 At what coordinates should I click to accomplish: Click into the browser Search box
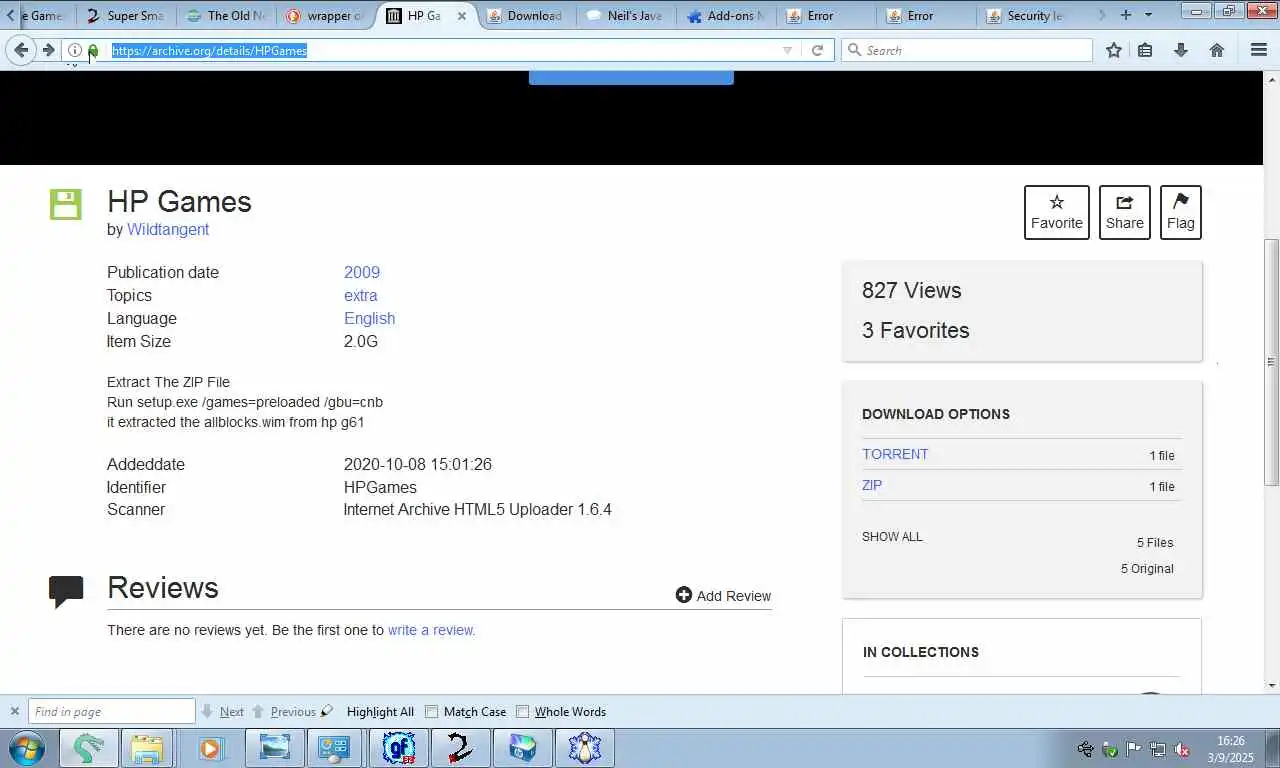pyautogui.click(x=967, y=50)
